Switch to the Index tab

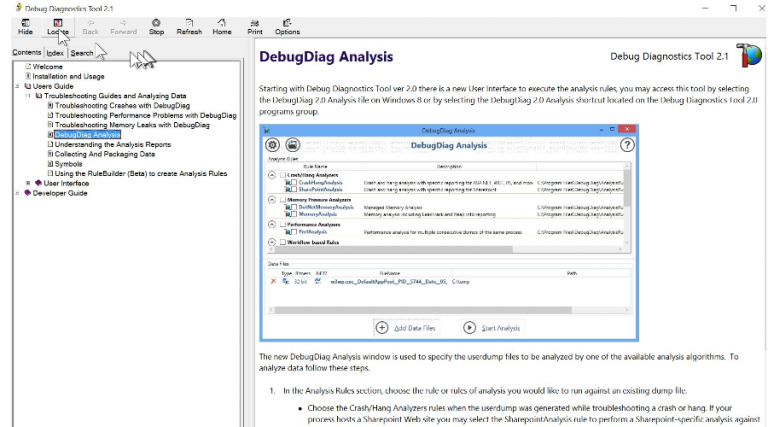point(55,53)
